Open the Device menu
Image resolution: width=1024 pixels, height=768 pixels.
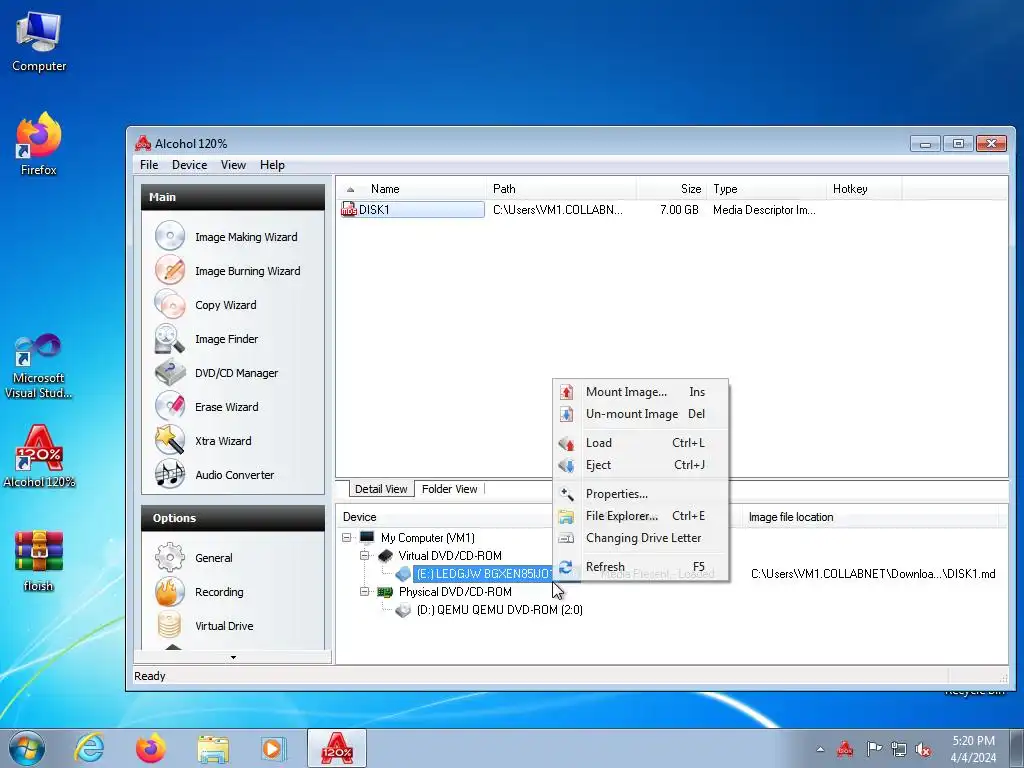coord(189,165)
